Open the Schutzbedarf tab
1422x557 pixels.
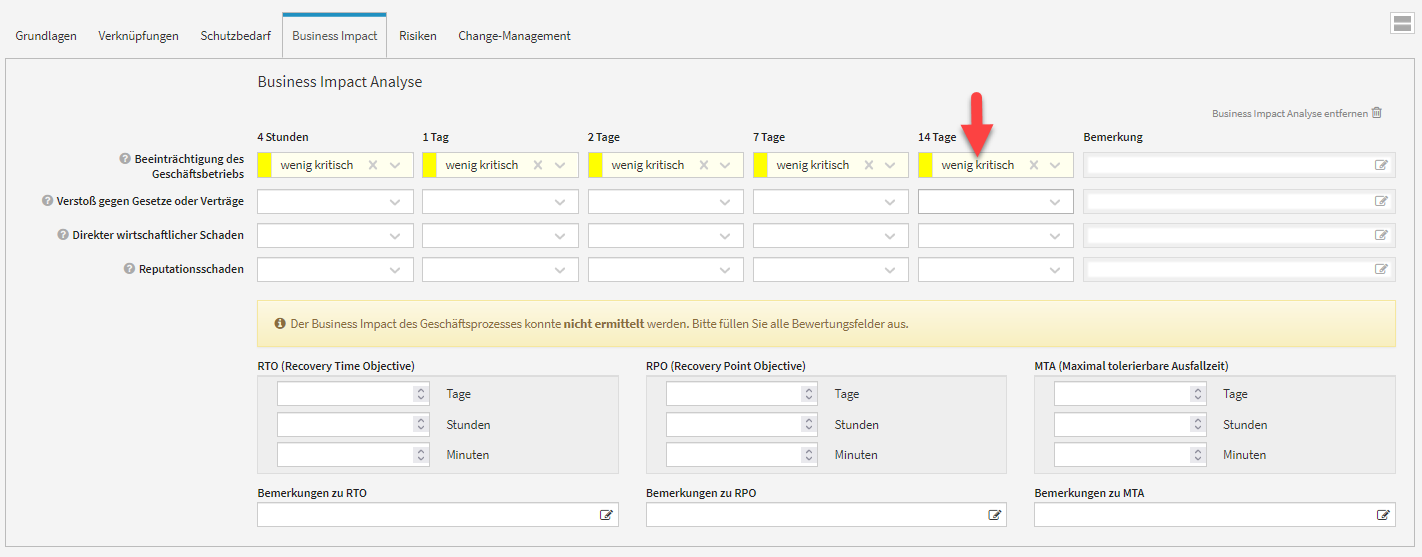(235, 36)
